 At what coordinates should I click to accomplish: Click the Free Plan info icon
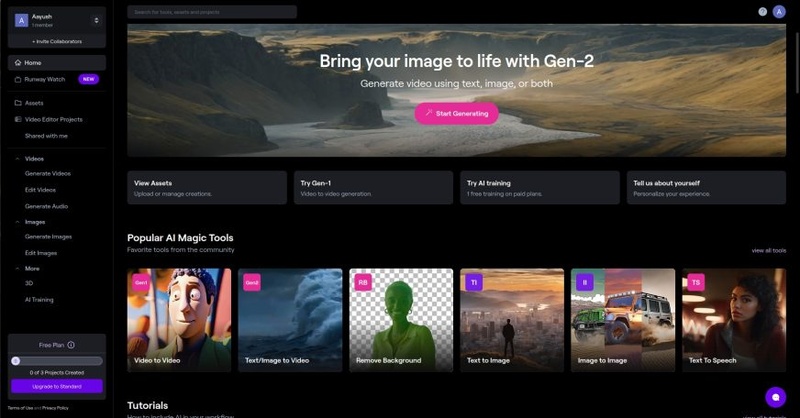pos(71,345)
